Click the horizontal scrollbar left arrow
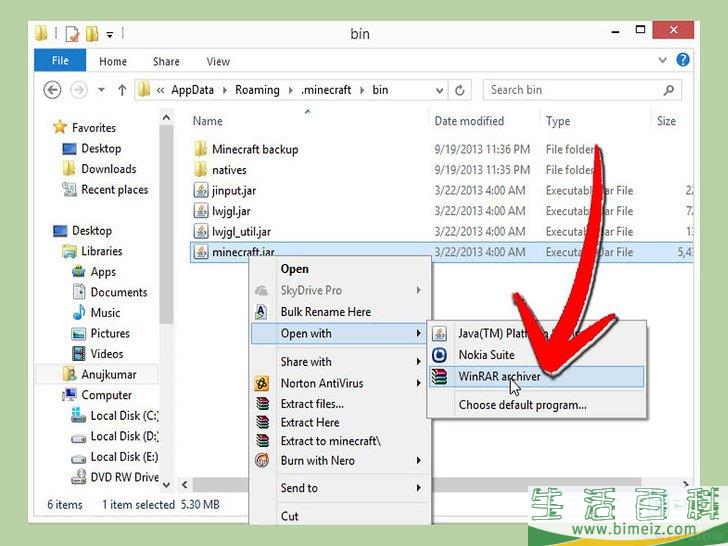The image size is (728, 546). (x=185, y=485)
